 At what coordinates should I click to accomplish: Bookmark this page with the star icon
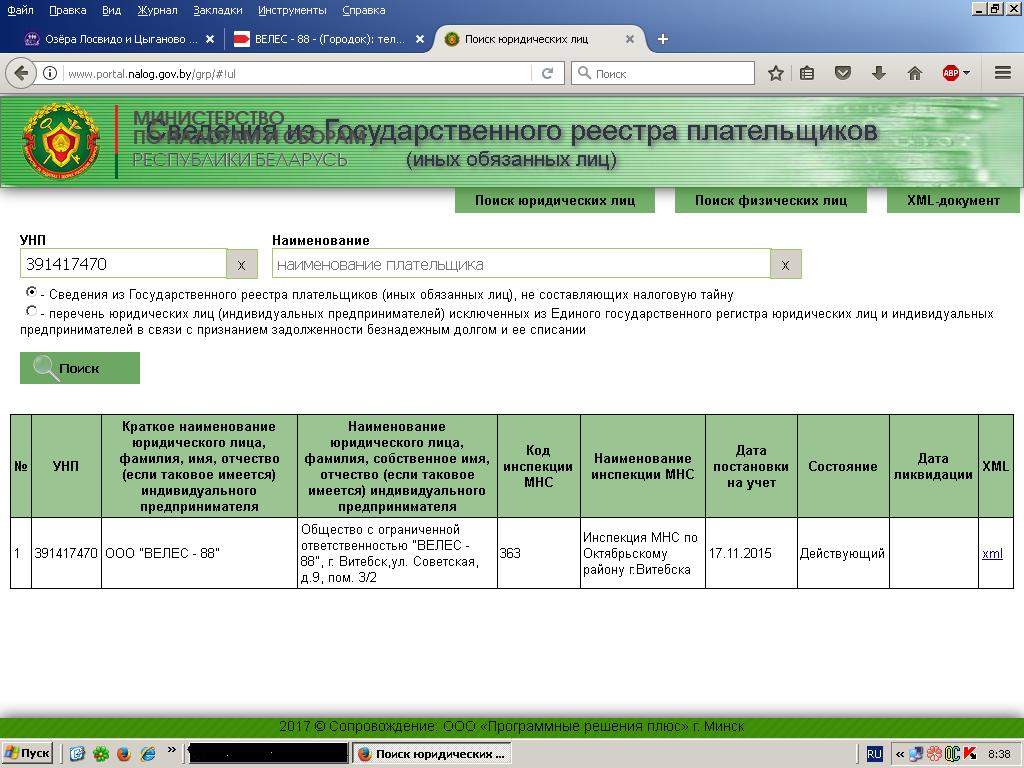(775, 73)
